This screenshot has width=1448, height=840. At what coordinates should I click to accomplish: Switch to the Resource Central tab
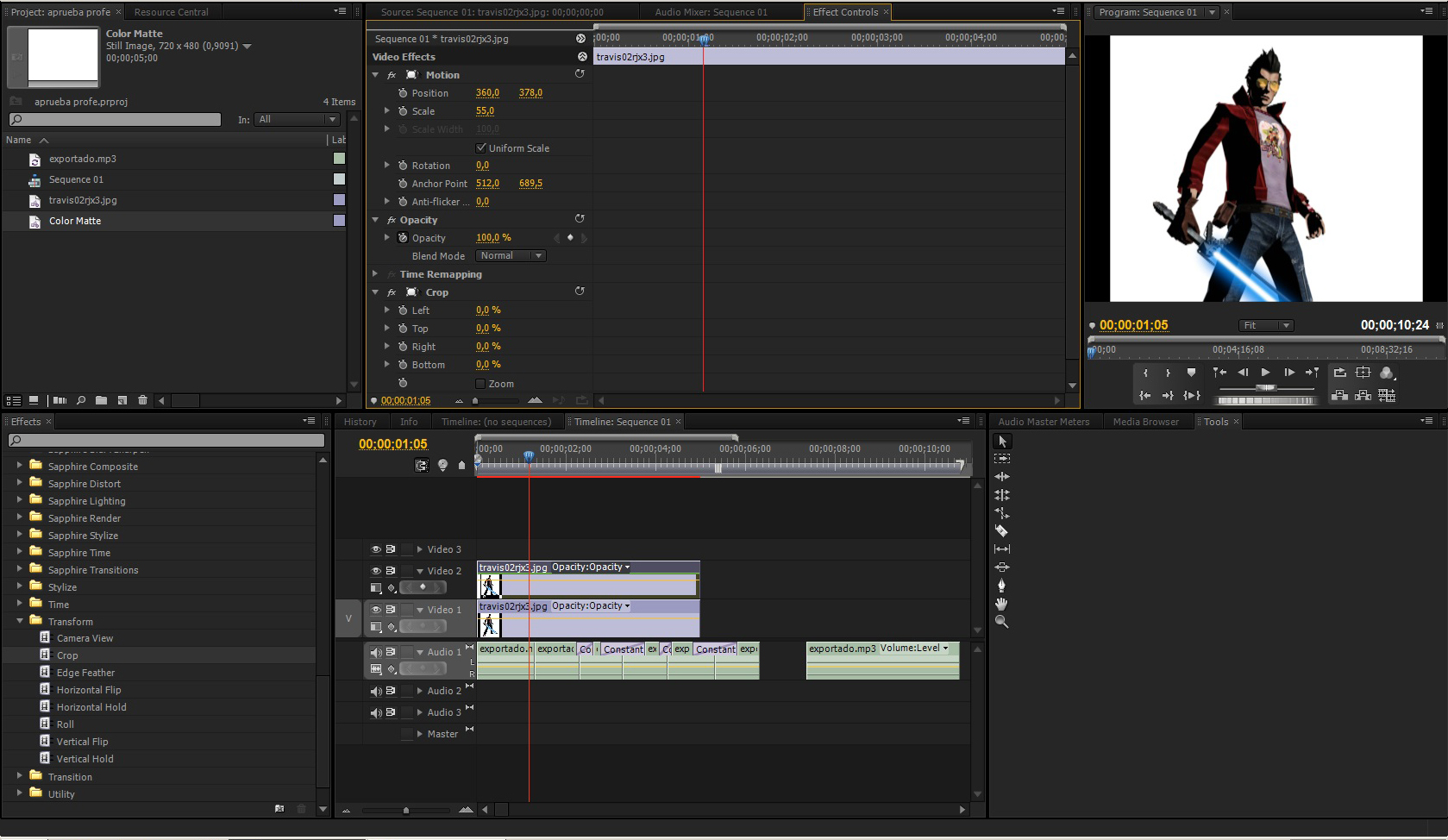(172, 12)
